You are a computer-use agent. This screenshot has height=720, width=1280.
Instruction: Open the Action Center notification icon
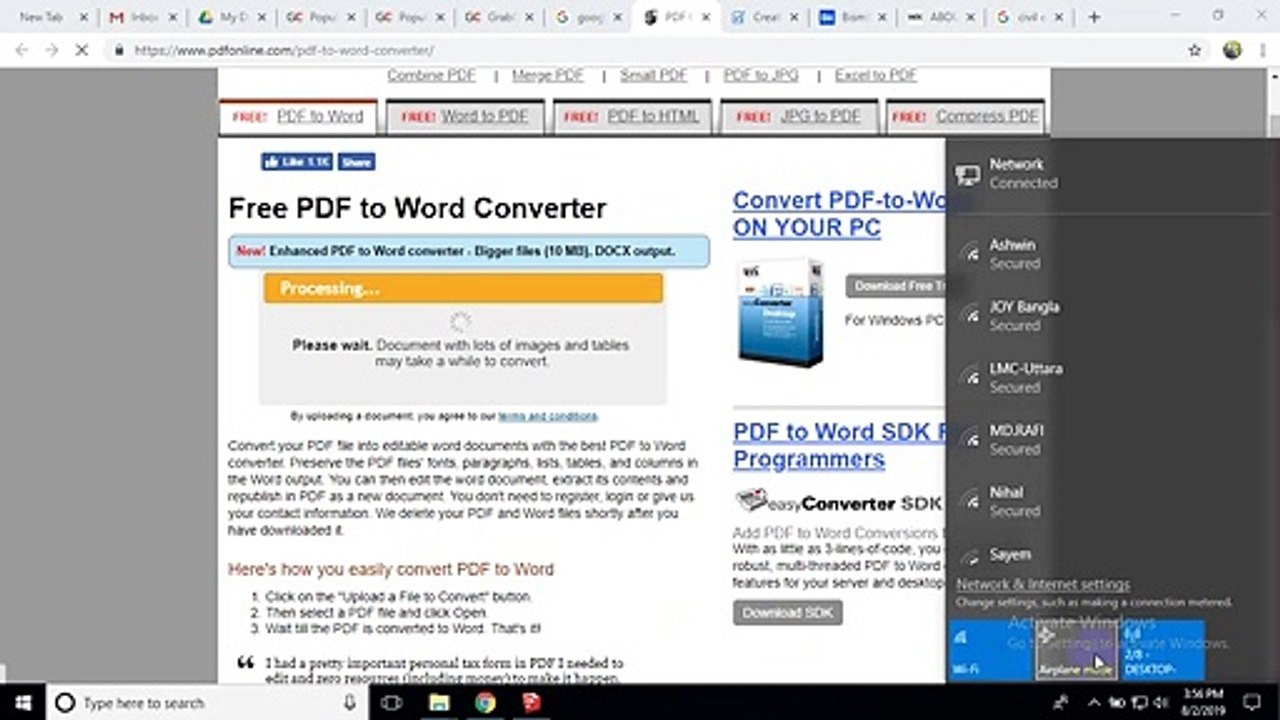point(1252,703)
